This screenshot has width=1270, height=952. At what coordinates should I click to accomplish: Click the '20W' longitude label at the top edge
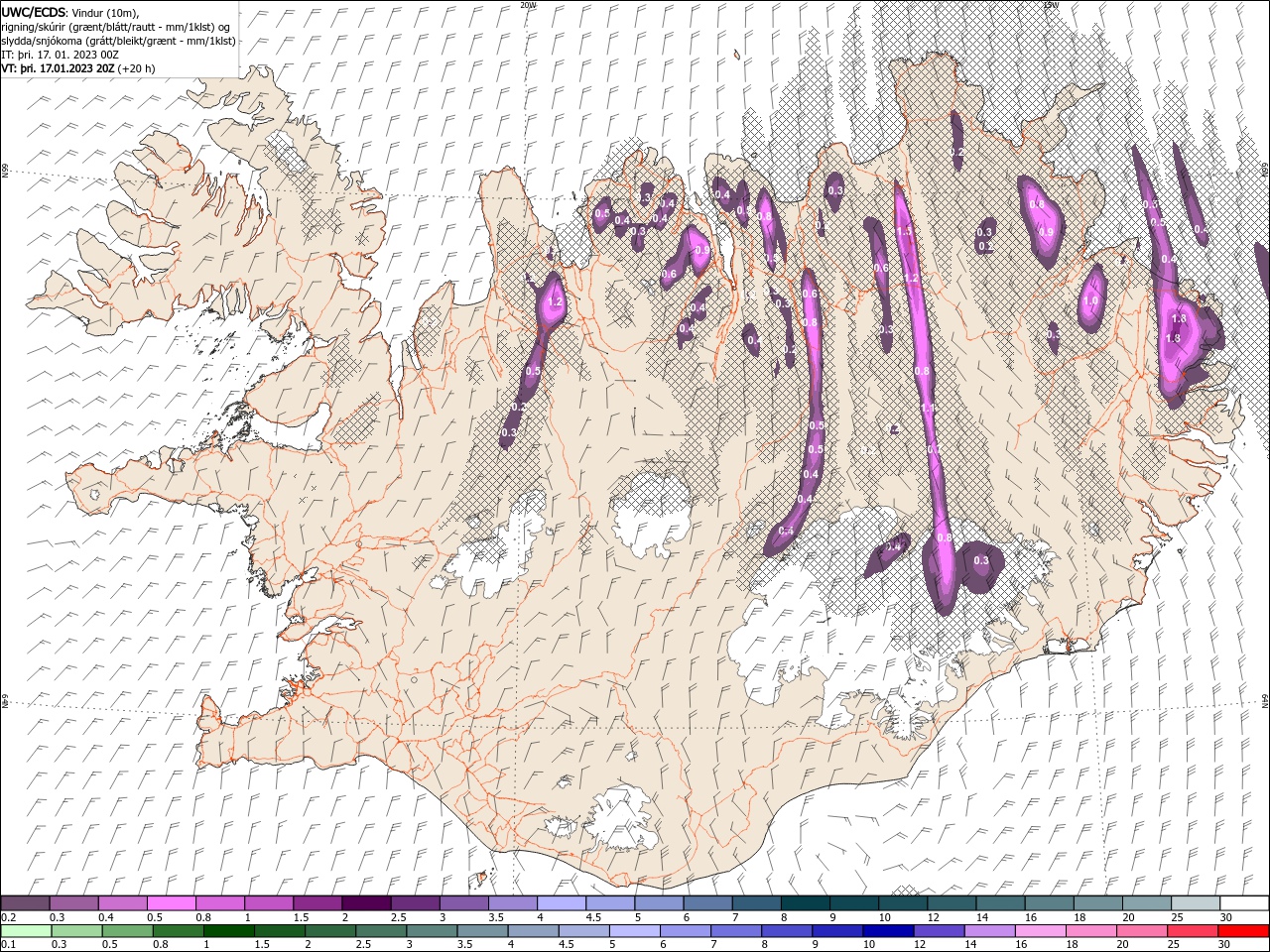point(528,5)
